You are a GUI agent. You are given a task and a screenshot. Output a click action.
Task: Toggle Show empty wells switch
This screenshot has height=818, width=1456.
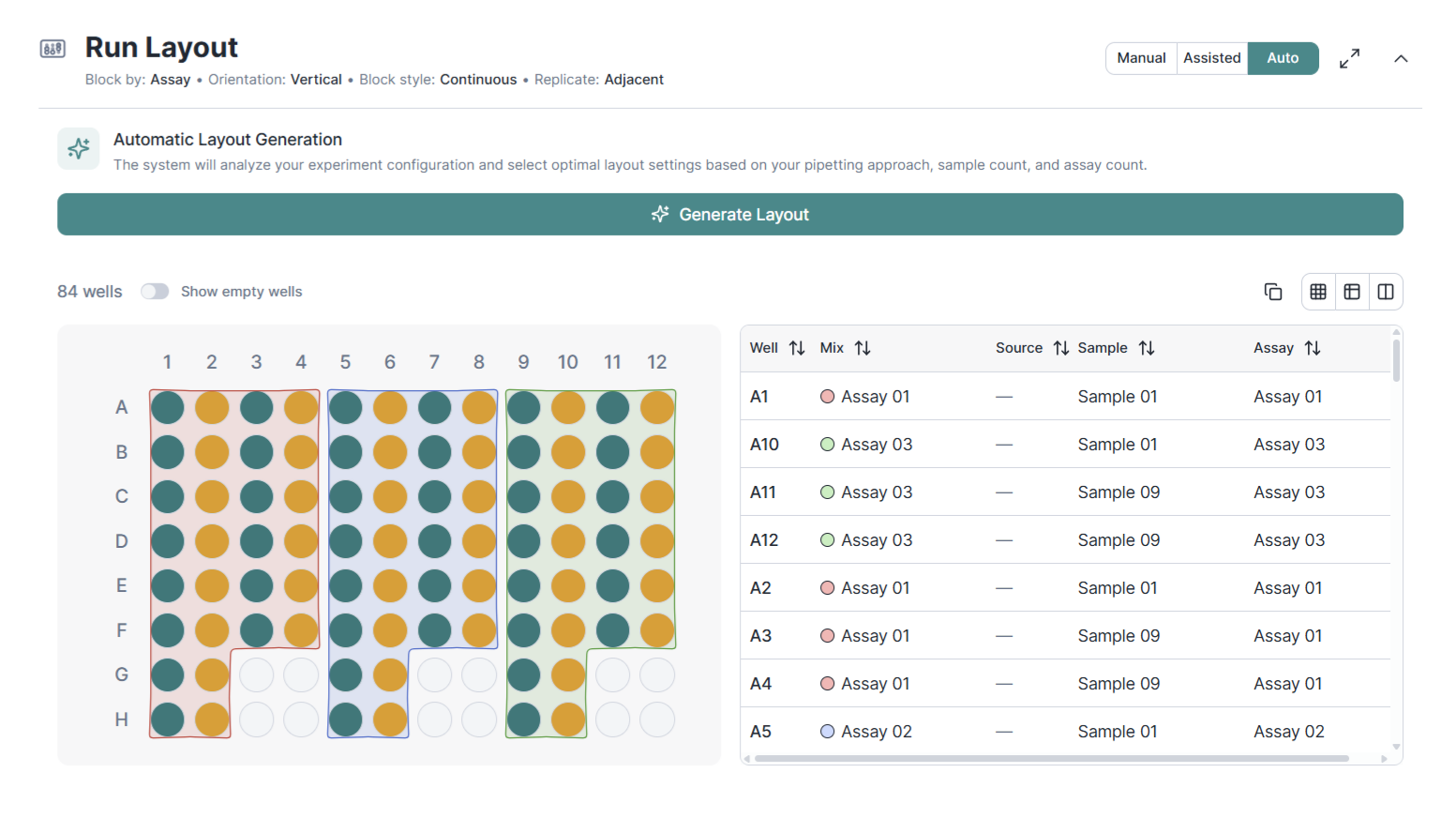tap(155, 292)
